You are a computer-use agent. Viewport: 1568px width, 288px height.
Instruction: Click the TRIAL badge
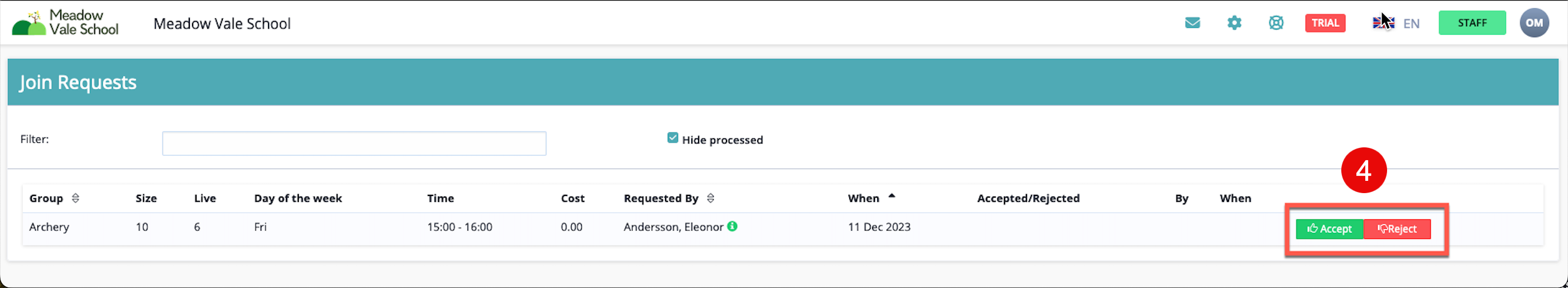1325,23
